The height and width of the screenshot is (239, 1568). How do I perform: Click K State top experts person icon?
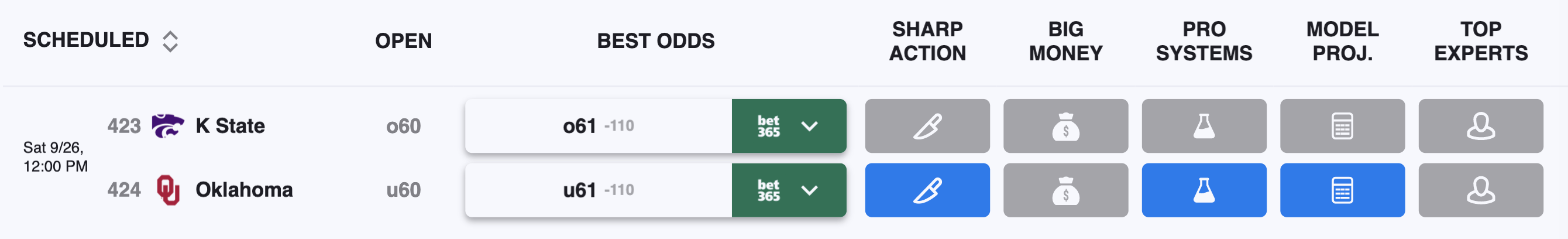point(1480,126)
